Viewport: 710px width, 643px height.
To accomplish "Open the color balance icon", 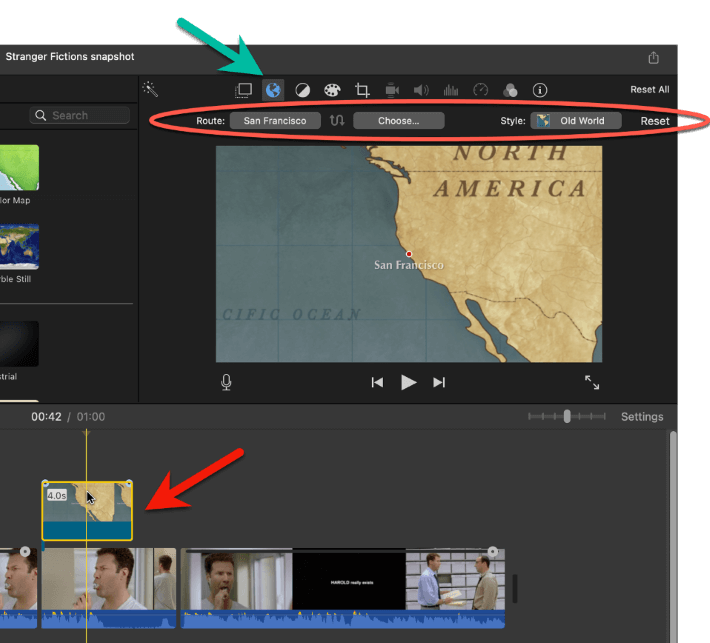I will [302, 91].
